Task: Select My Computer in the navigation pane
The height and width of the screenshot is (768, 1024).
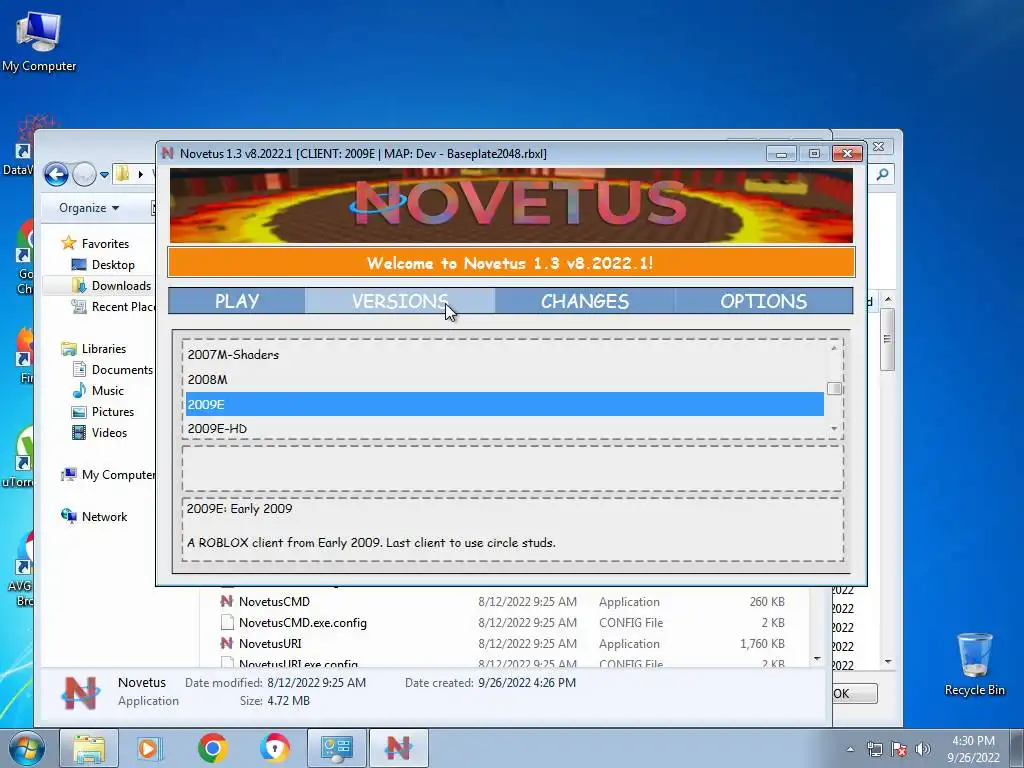Action: [x=118, y=475]
